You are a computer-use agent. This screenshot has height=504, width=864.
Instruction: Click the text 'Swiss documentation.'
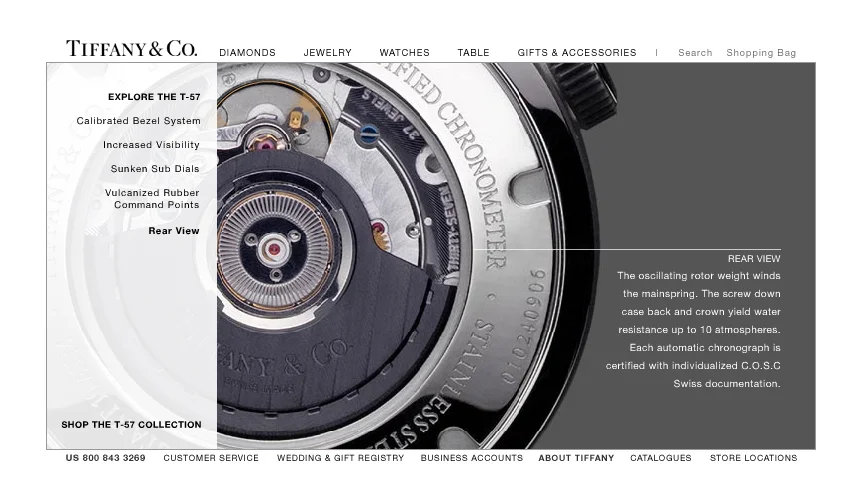pyautogui.click(x=727, y=384)
